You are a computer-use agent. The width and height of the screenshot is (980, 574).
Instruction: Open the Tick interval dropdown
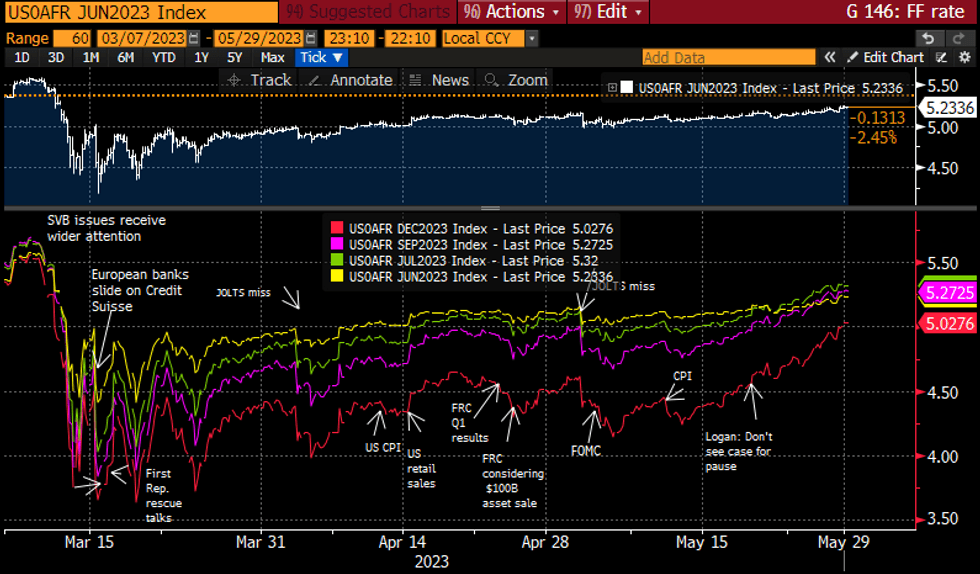click(x=322, y=57)
